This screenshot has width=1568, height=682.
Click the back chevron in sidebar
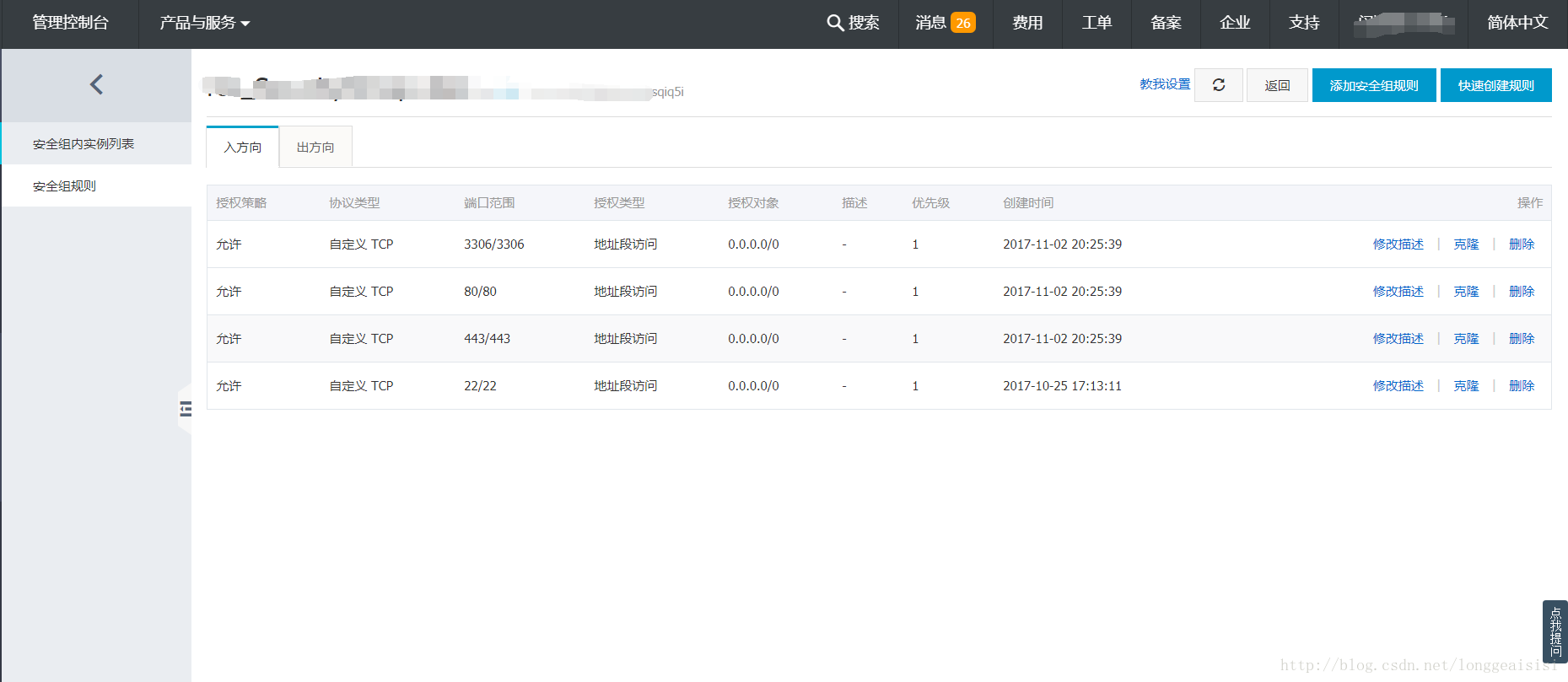pyautogui.click(x=96, y=84)
